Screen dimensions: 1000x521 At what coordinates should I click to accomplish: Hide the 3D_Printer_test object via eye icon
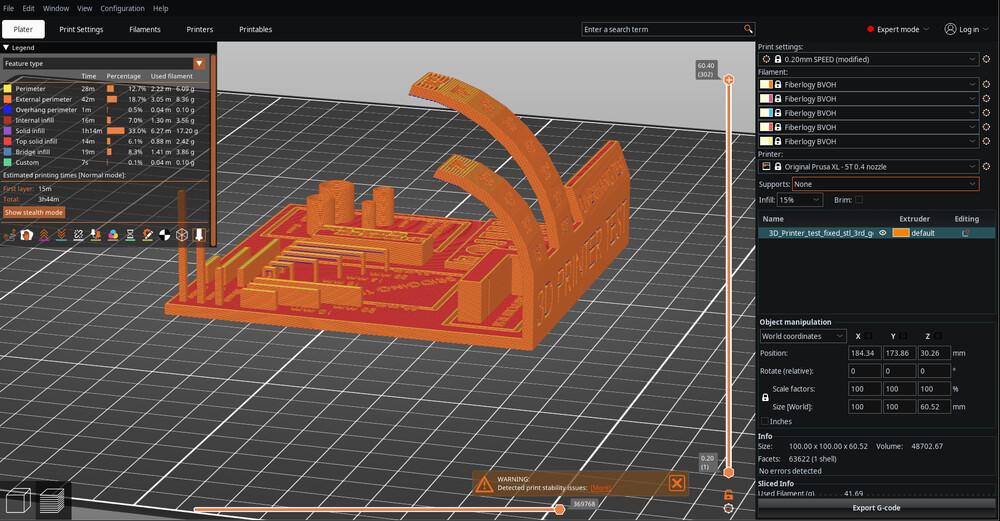[x=883, y=233]
